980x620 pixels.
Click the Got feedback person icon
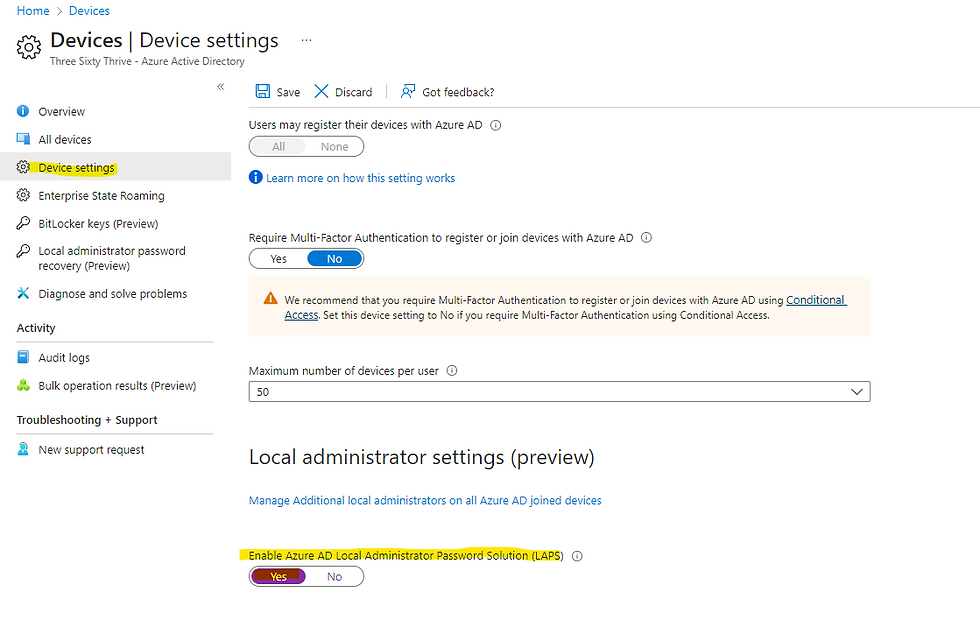click(x=408, y=91)
